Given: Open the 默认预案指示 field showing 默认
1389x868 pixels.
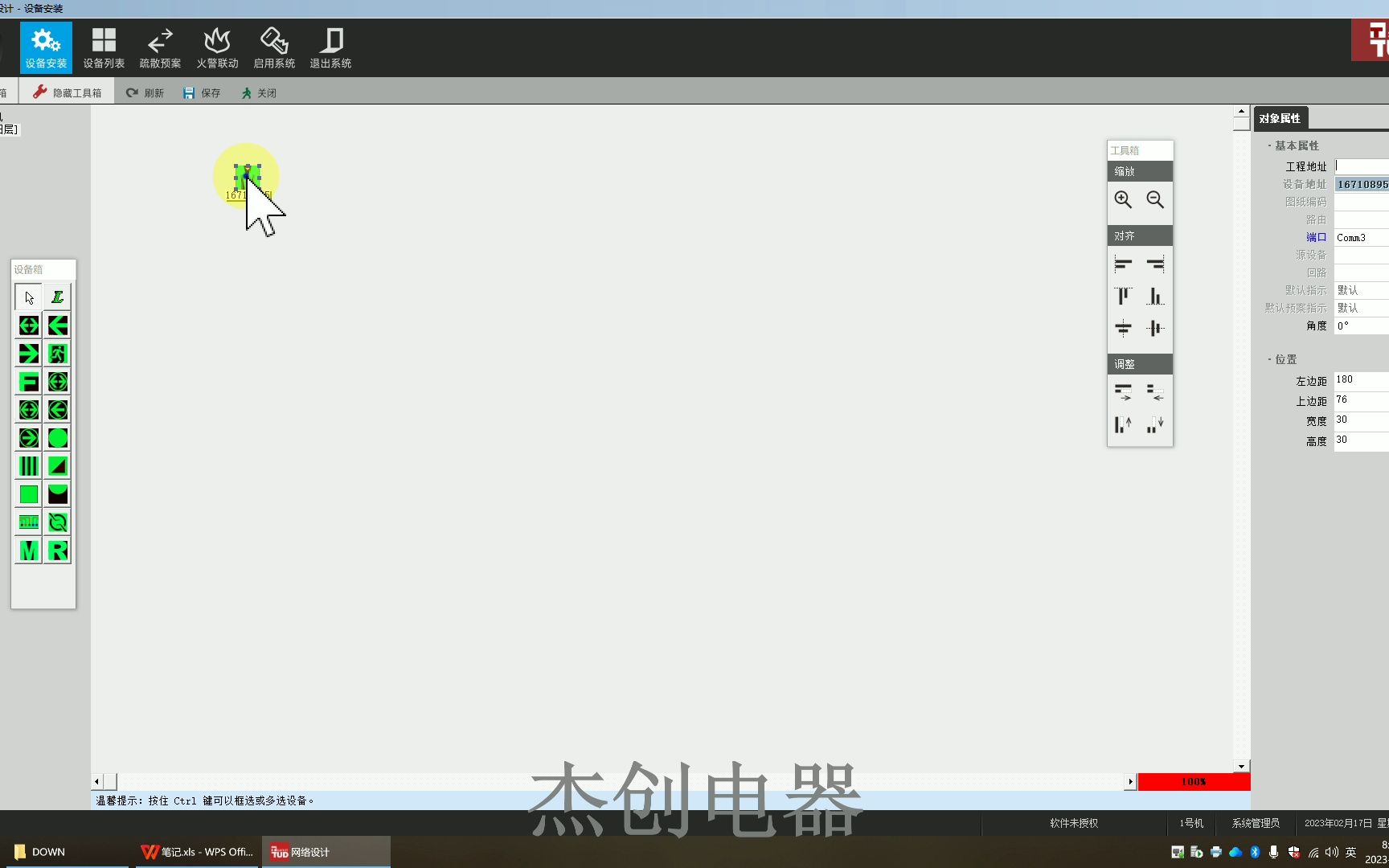Looking at the screenshot, I should point(1362,308).
